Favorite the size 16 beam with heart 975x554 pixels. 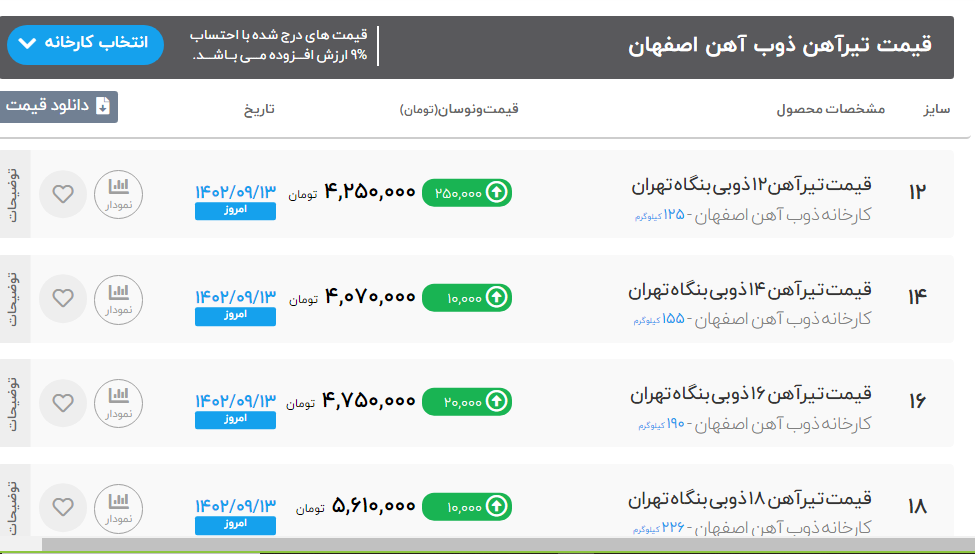pos(63,402)
